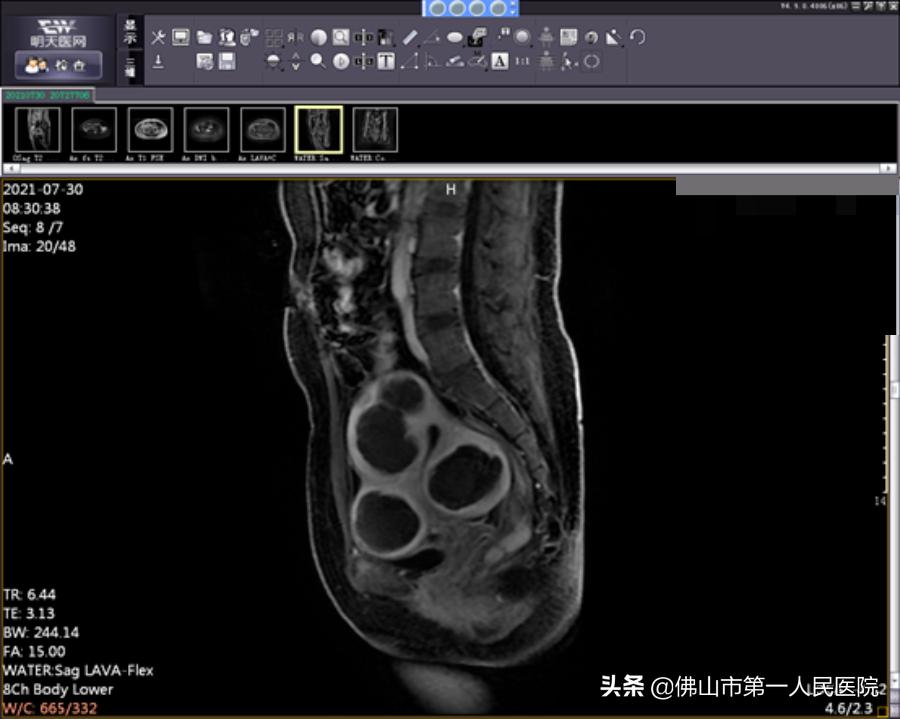
Task: Choose the ellipse region-of-interest tool
Action: point(455,38)
